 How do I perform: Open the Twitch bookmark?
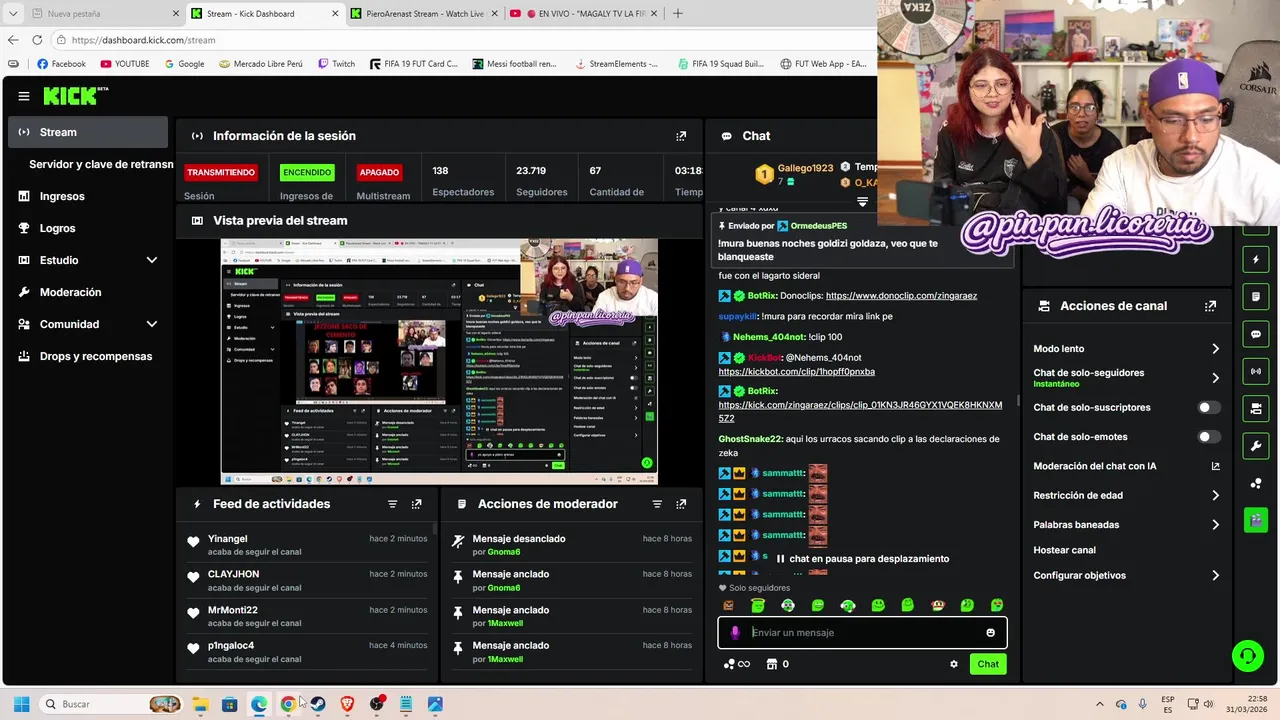point(336,64)
